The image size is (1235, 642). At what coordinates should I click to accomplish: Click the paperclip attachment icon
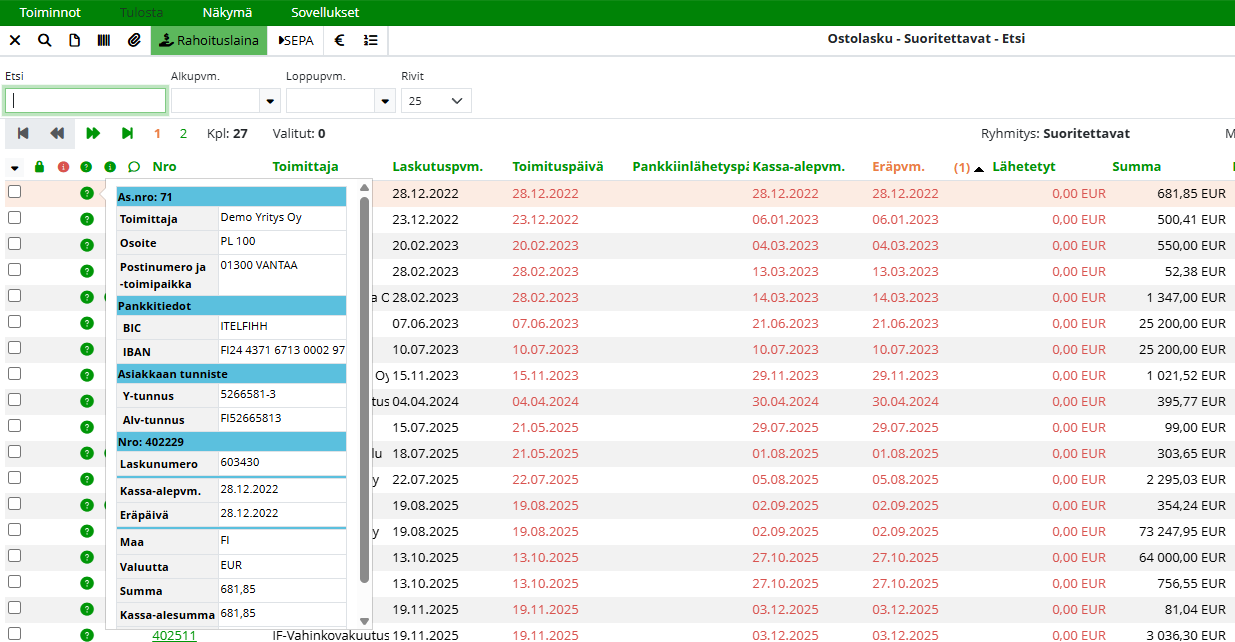coord(133,41)
